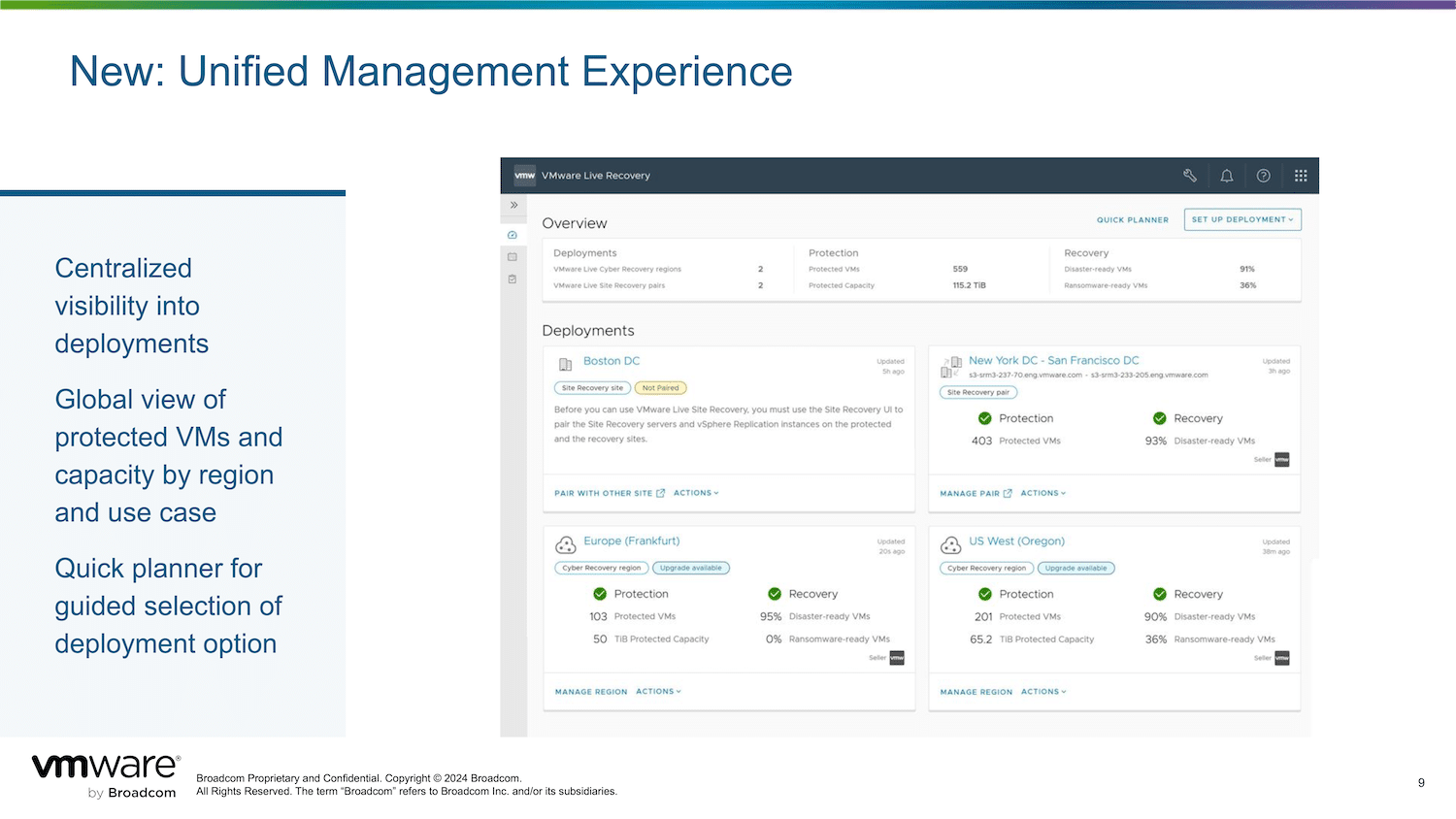Select the clipboard checklist icon in sidebar

pos(513,279)
